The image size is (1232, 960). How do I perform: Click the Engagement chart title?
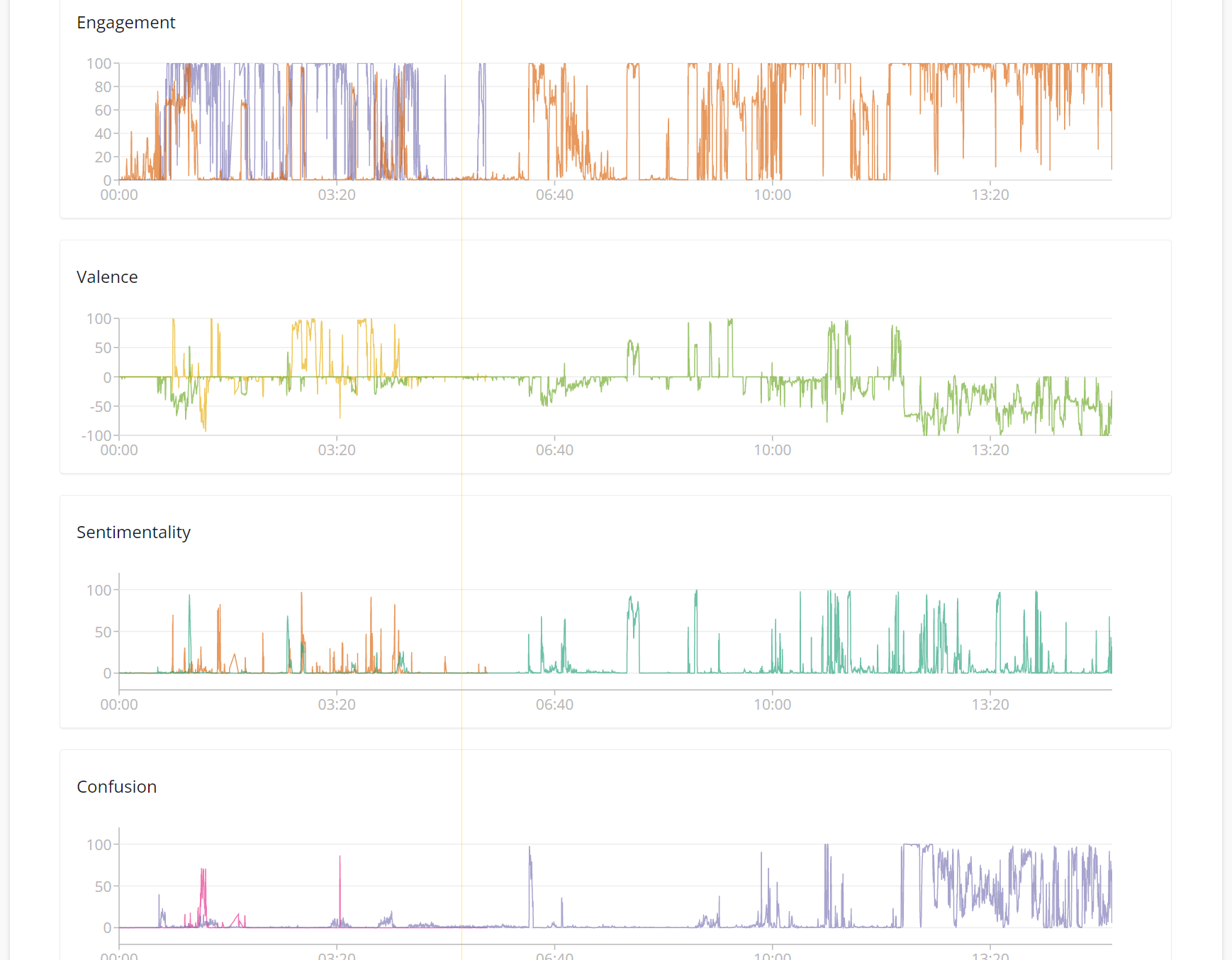pos(125,23)
